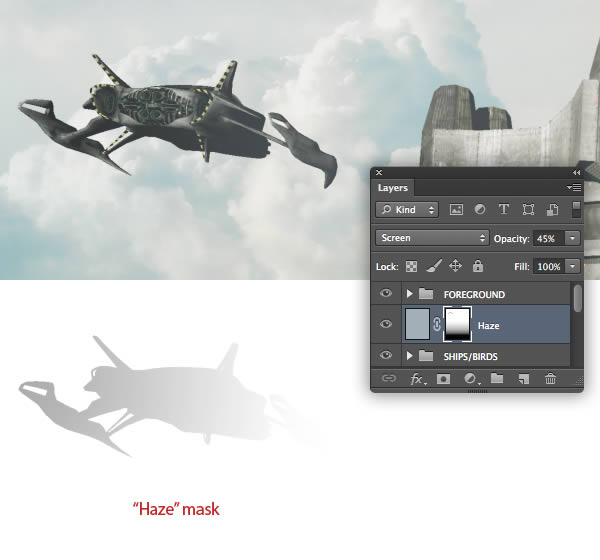Filter layers by adjustment layers icon
The width and height of the screenshot is (600, 560).
tap(480, 209)
